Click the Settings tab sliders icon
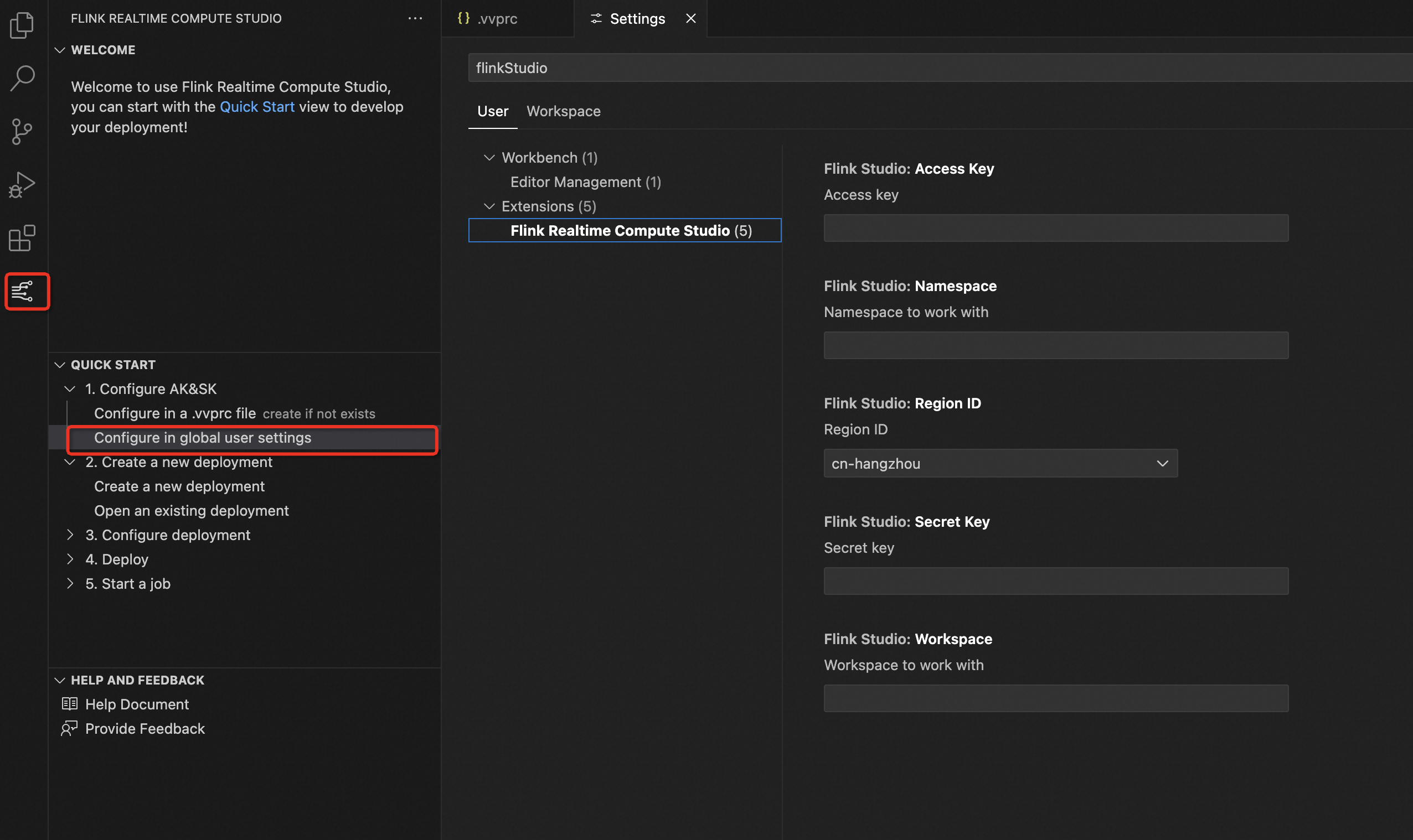This screenshot has height=840, width=1413. click(596, 19)
